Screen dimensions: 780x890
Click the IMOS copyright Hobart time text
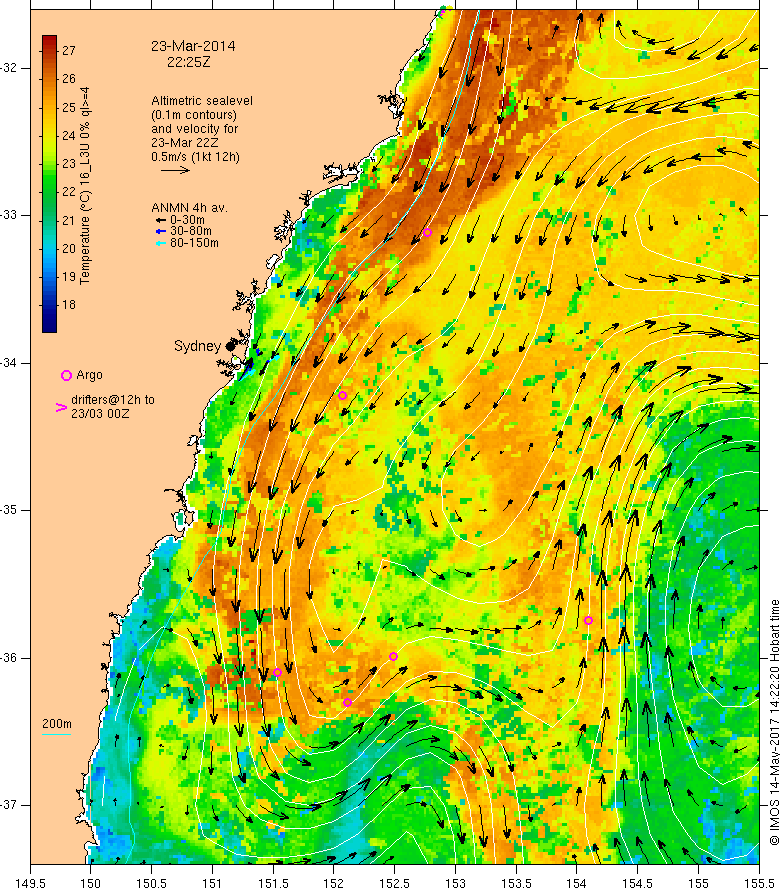pyautogui.click(x=774, y=722)
